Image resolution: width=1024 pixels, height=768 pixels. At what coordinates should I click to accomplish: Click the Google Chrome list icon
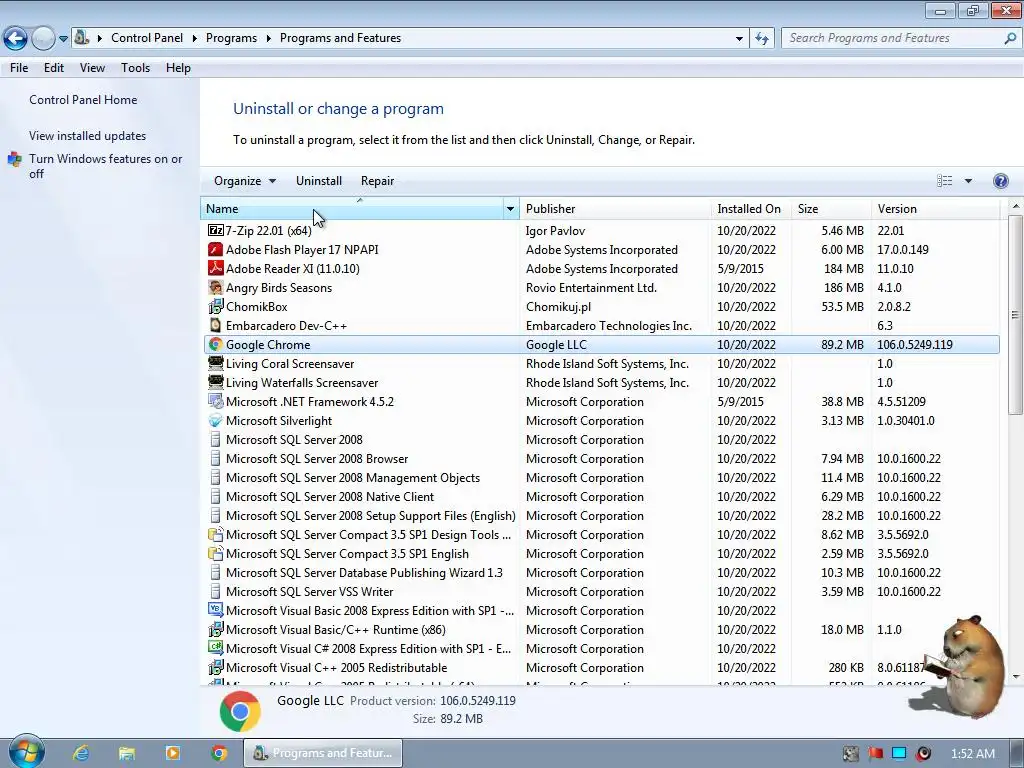tap(216, 344)
